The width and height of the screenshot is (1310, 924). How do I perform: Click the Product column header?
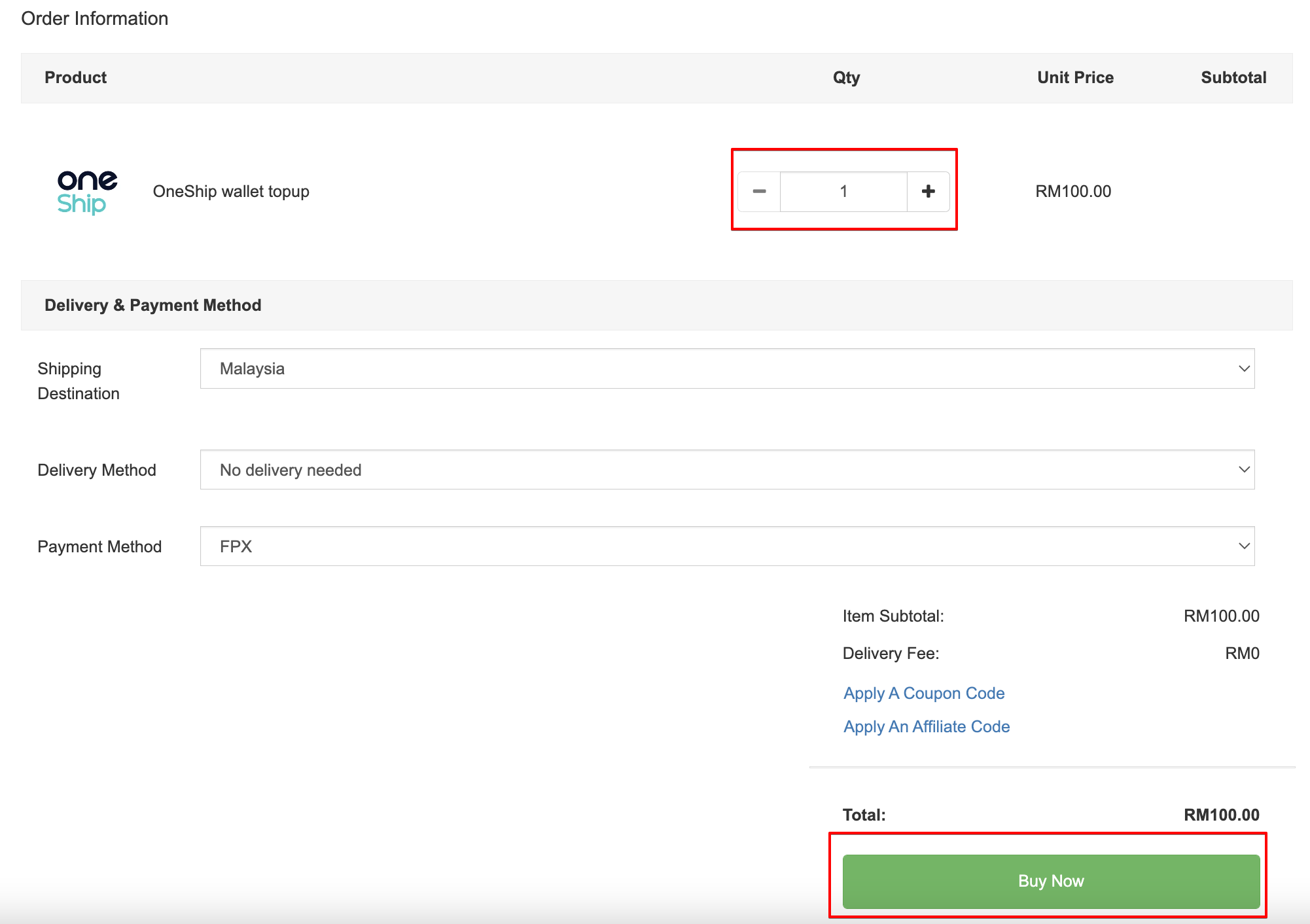click(x=75, y=78)
